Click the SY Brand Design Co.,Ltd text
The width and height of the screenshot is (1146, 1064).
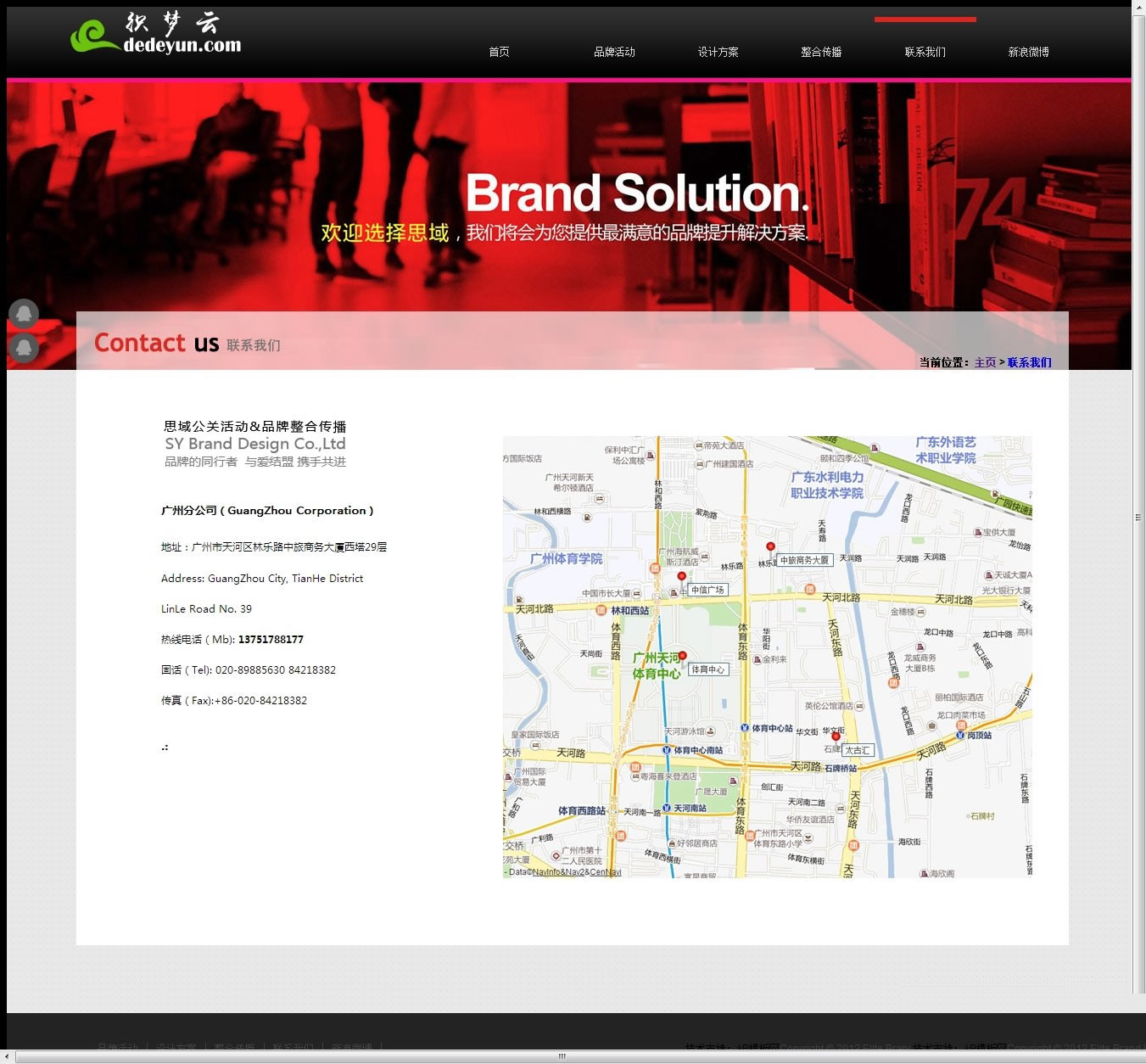[x=255, y=444]
